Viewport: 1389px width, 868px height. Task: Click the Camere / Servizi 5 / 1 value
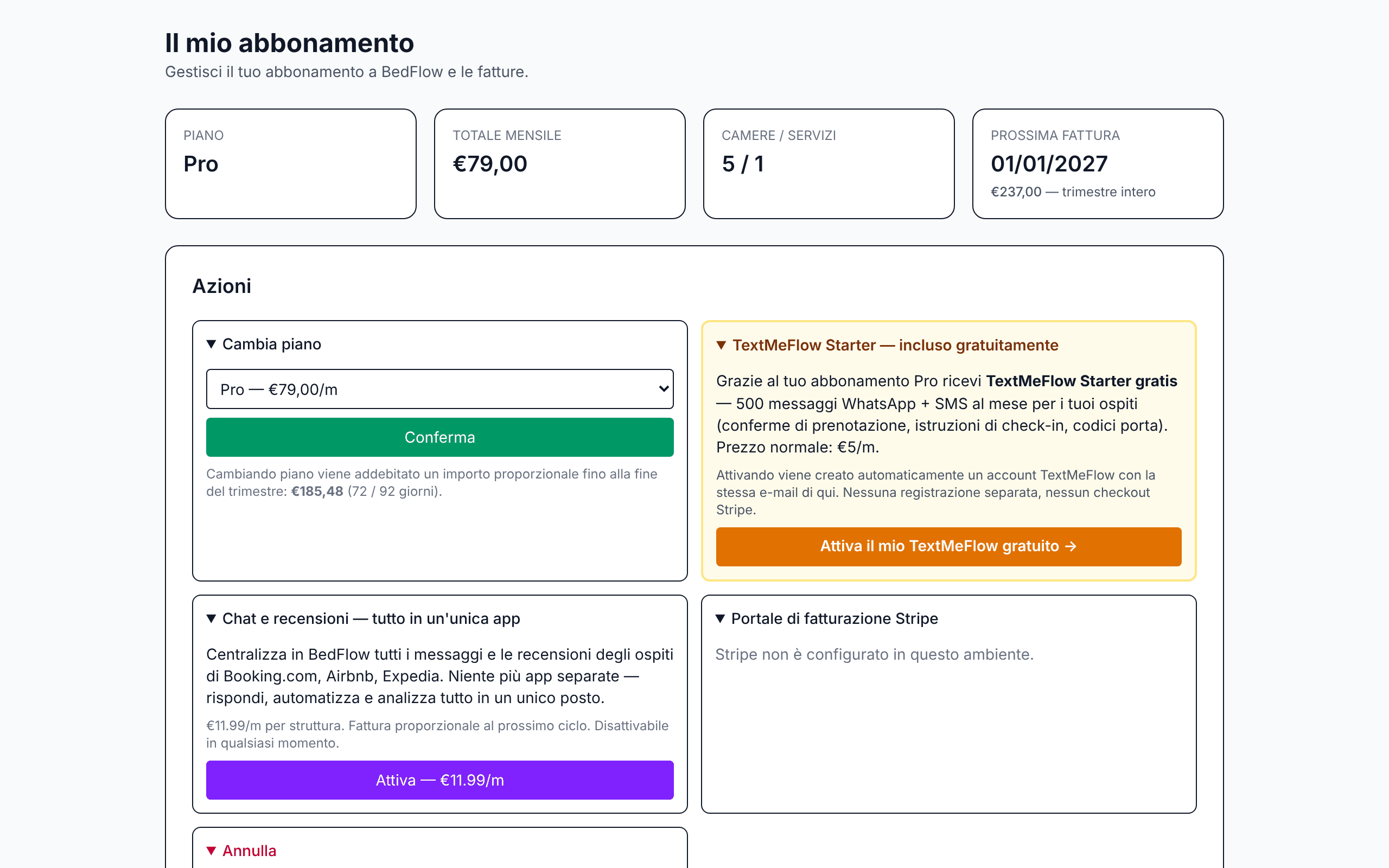point(743,164)
